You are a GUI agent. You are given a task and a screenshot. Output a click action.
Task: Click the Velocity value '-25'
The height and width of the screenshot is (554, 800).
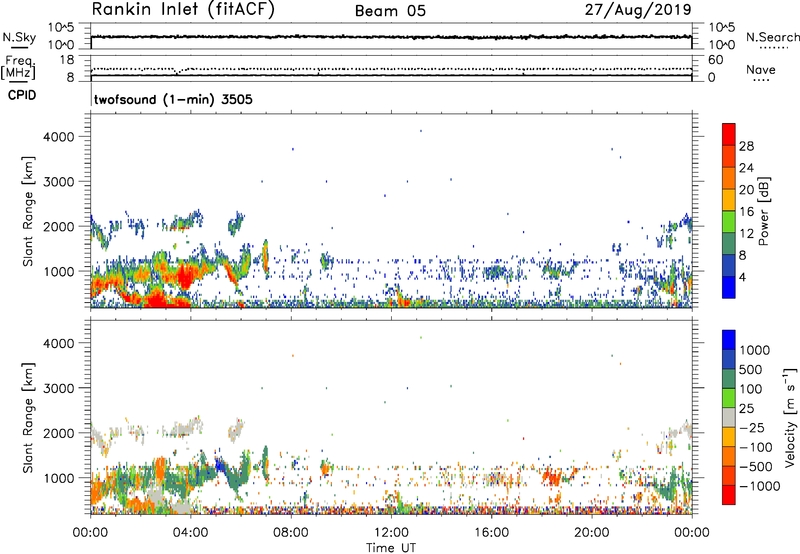click(x=752, y=428)
